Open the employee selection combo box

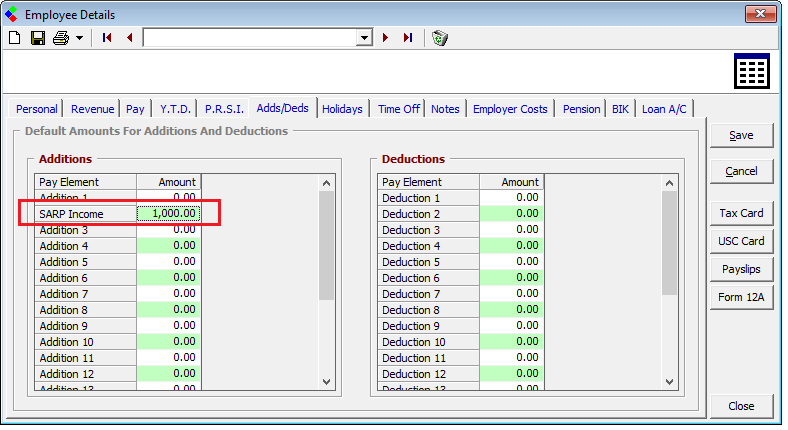364,38
